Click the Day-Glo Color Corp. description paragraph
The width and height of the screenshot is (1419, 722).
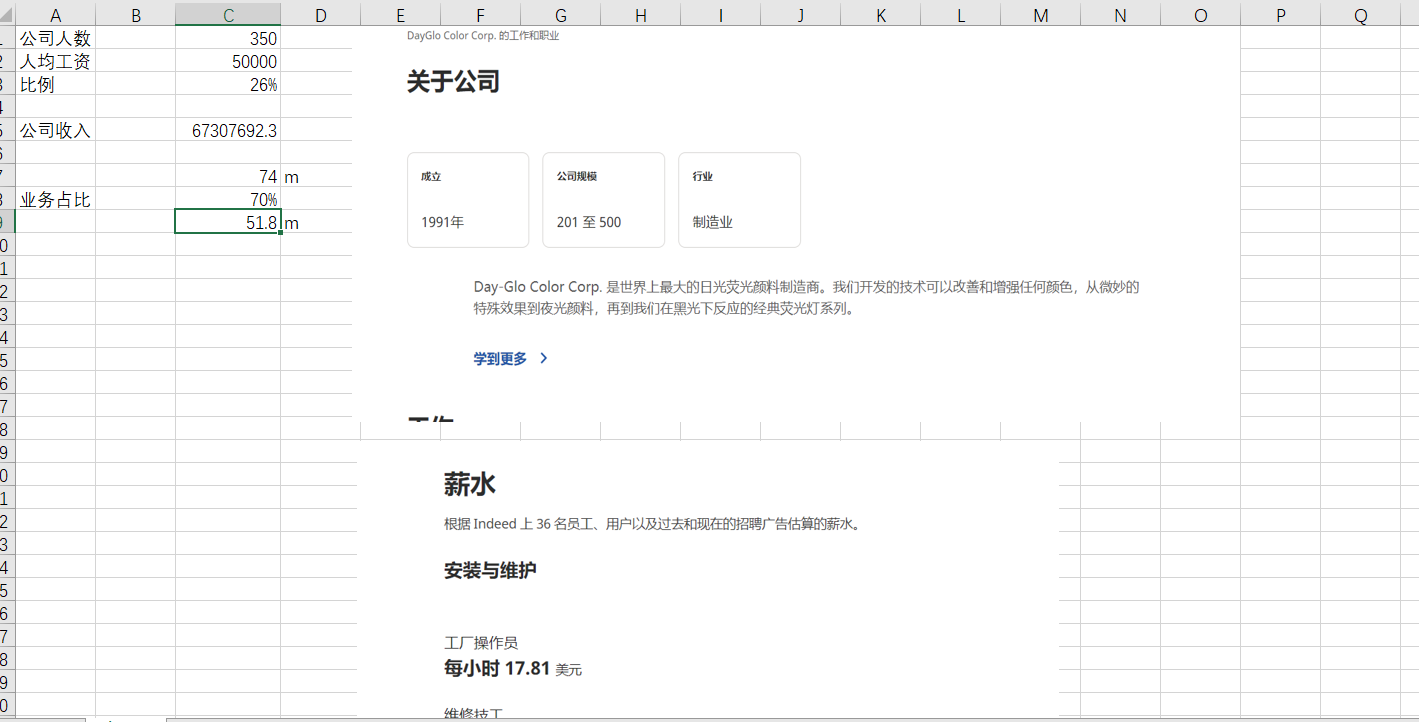coord(806,298)
